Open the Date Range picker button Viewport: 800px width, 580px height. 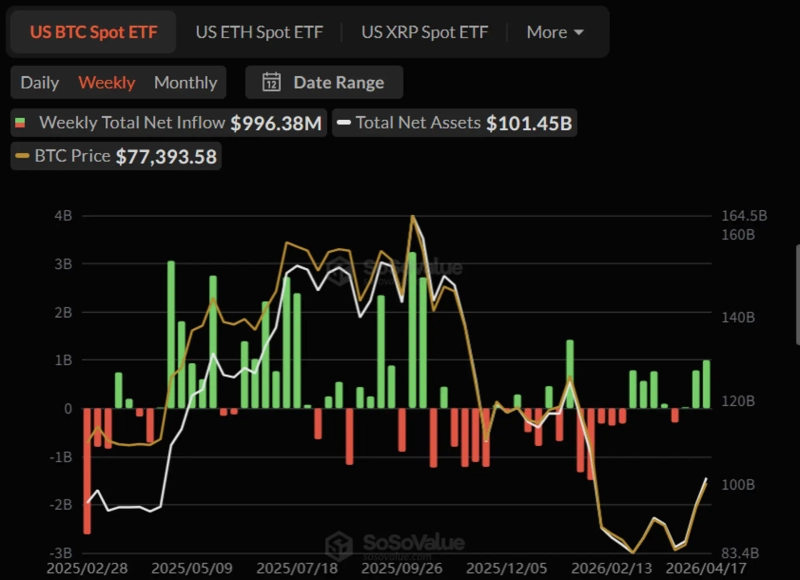click(x=324, y=83)
